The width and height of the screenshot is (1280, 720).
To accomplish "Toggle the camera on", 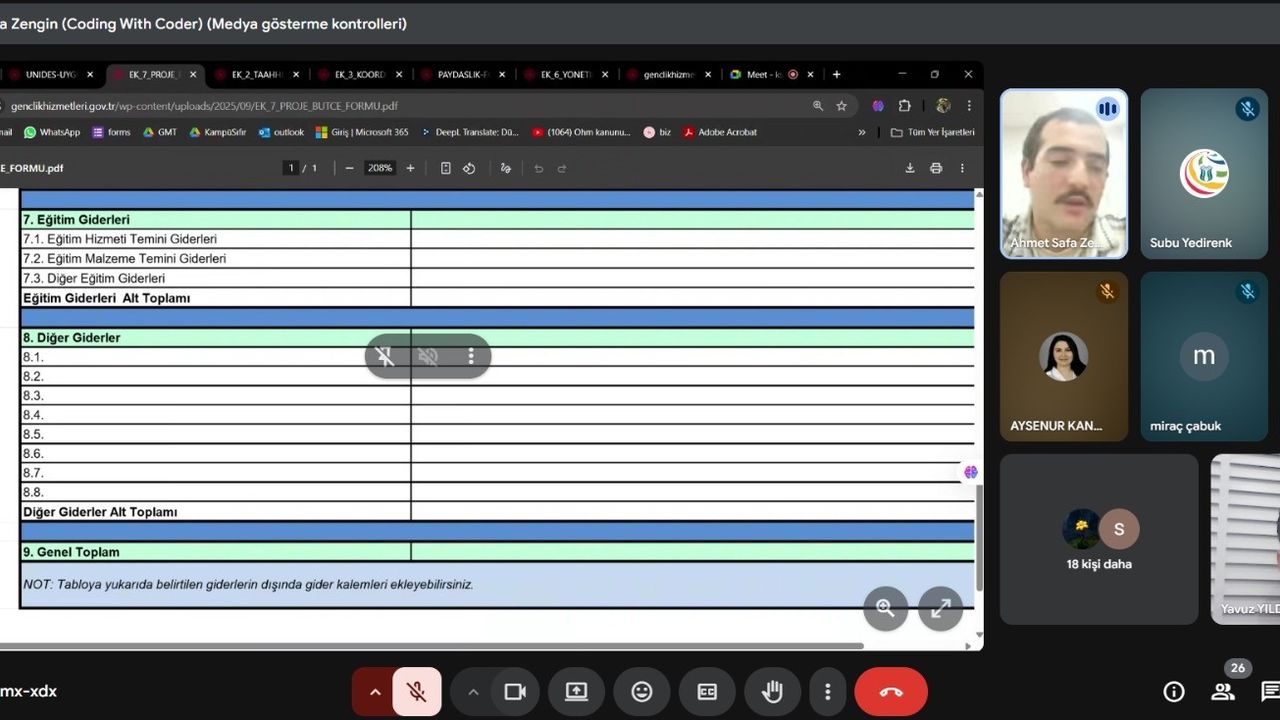I will [515, 692].
